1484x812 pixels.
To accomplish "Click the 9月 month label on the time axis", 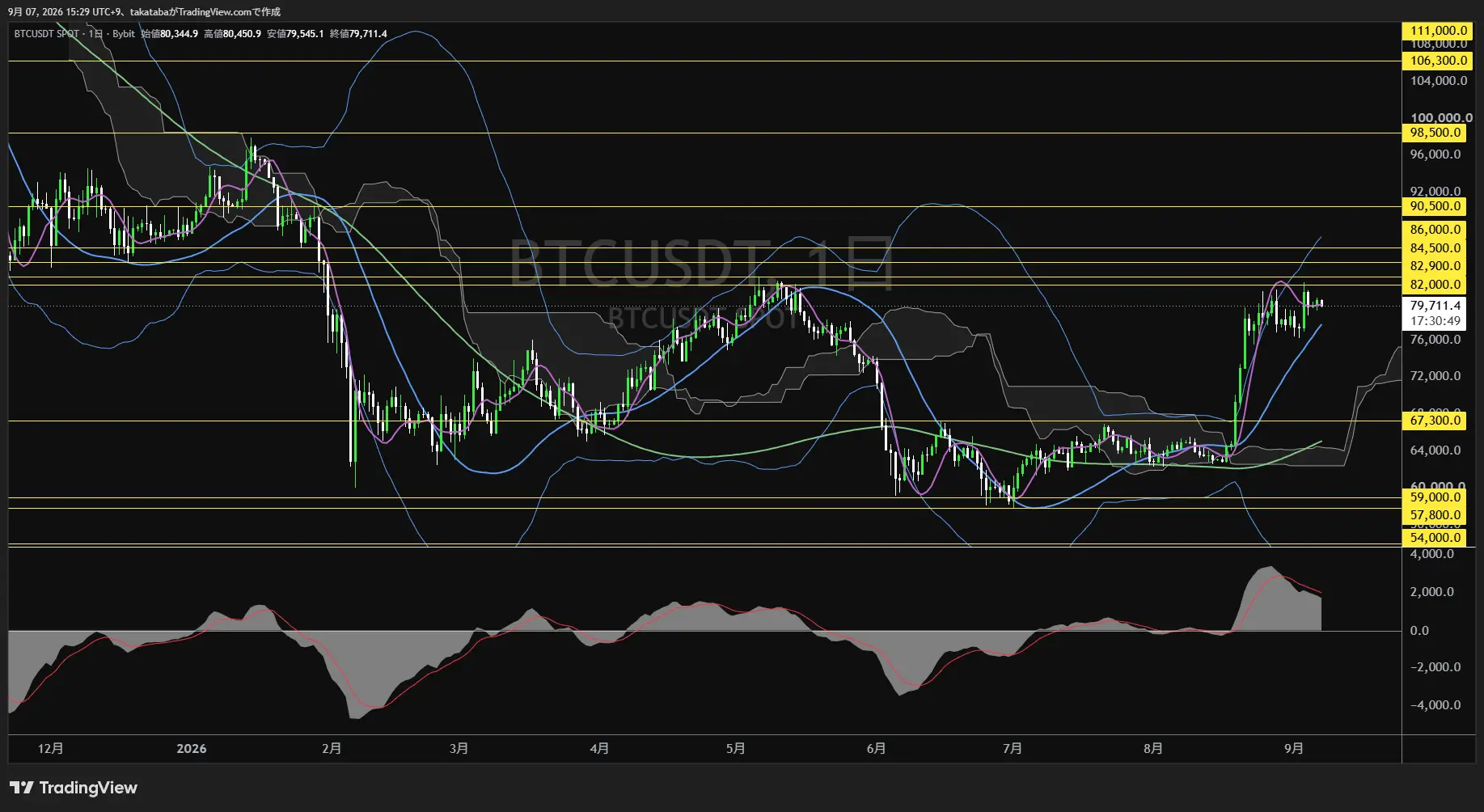I will [1294, 749].
